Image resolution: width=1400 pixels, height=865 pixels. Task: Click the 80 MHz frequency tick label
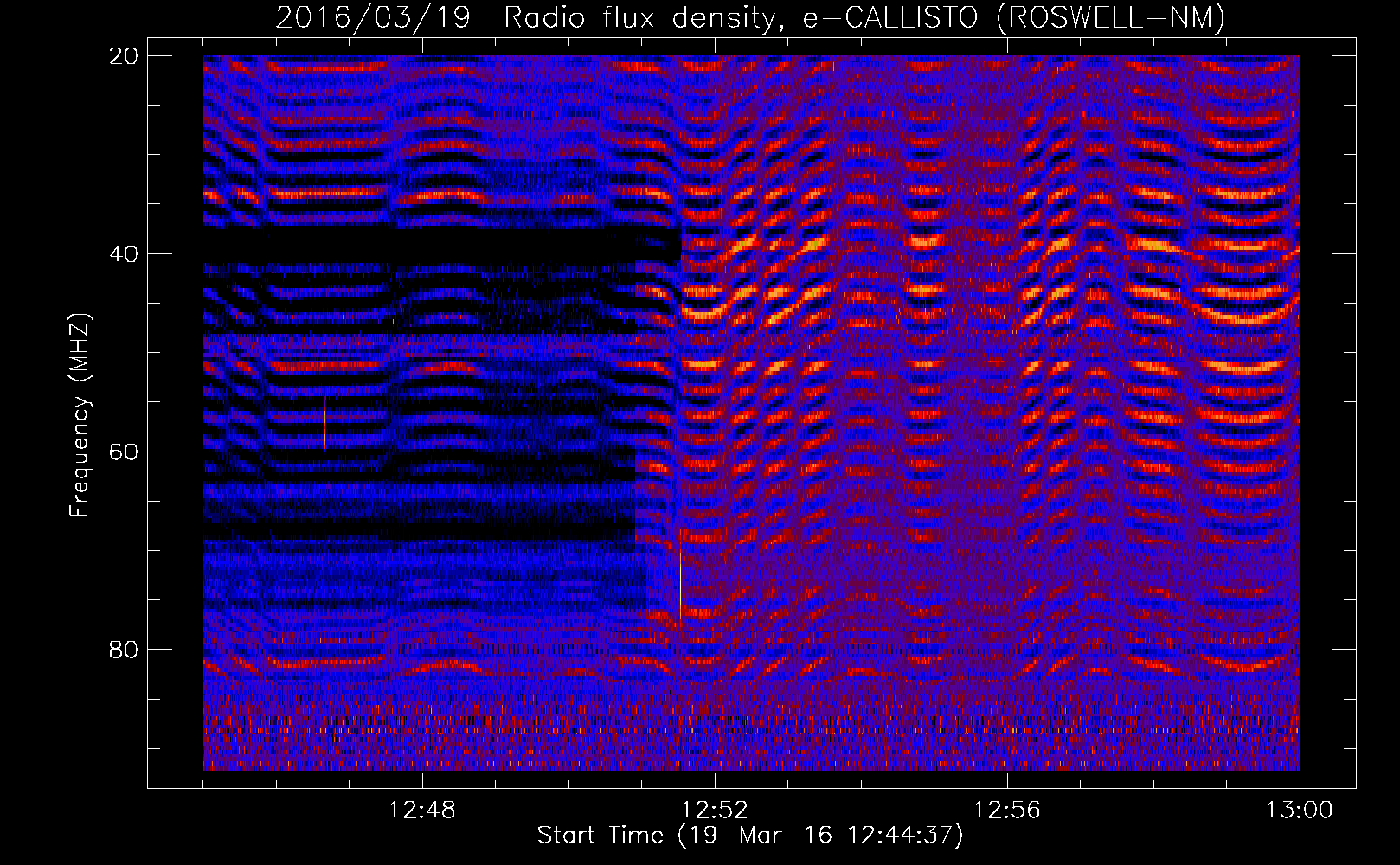point(124,649)
